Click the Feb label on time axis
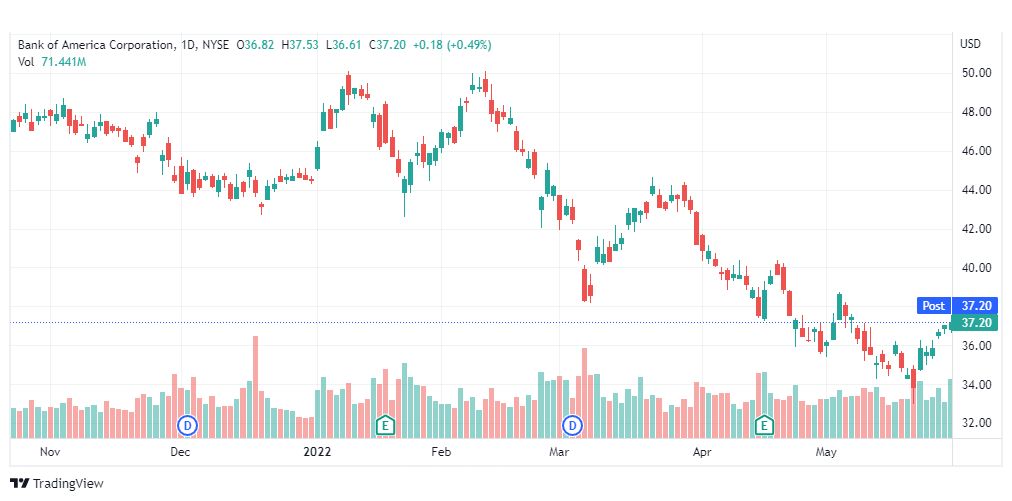This screenshot has height=501, width=1012. pos(441,452)
